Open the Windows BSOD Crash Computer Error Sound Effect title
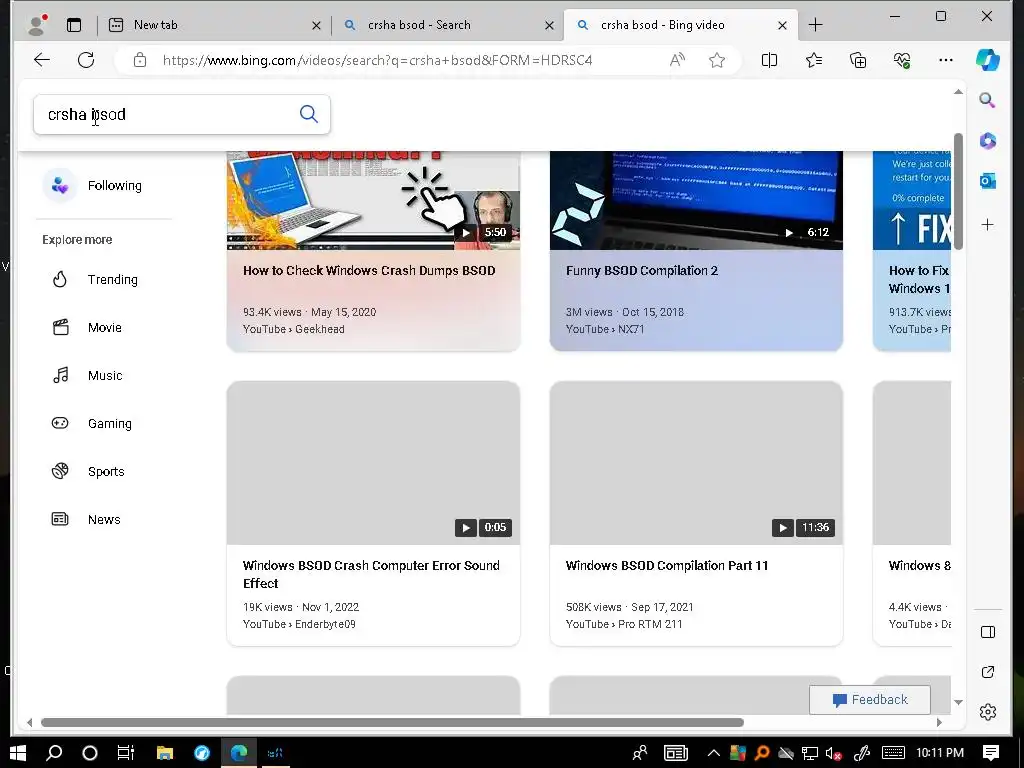Screen dimensions: 1024x768 pos(371,575)
